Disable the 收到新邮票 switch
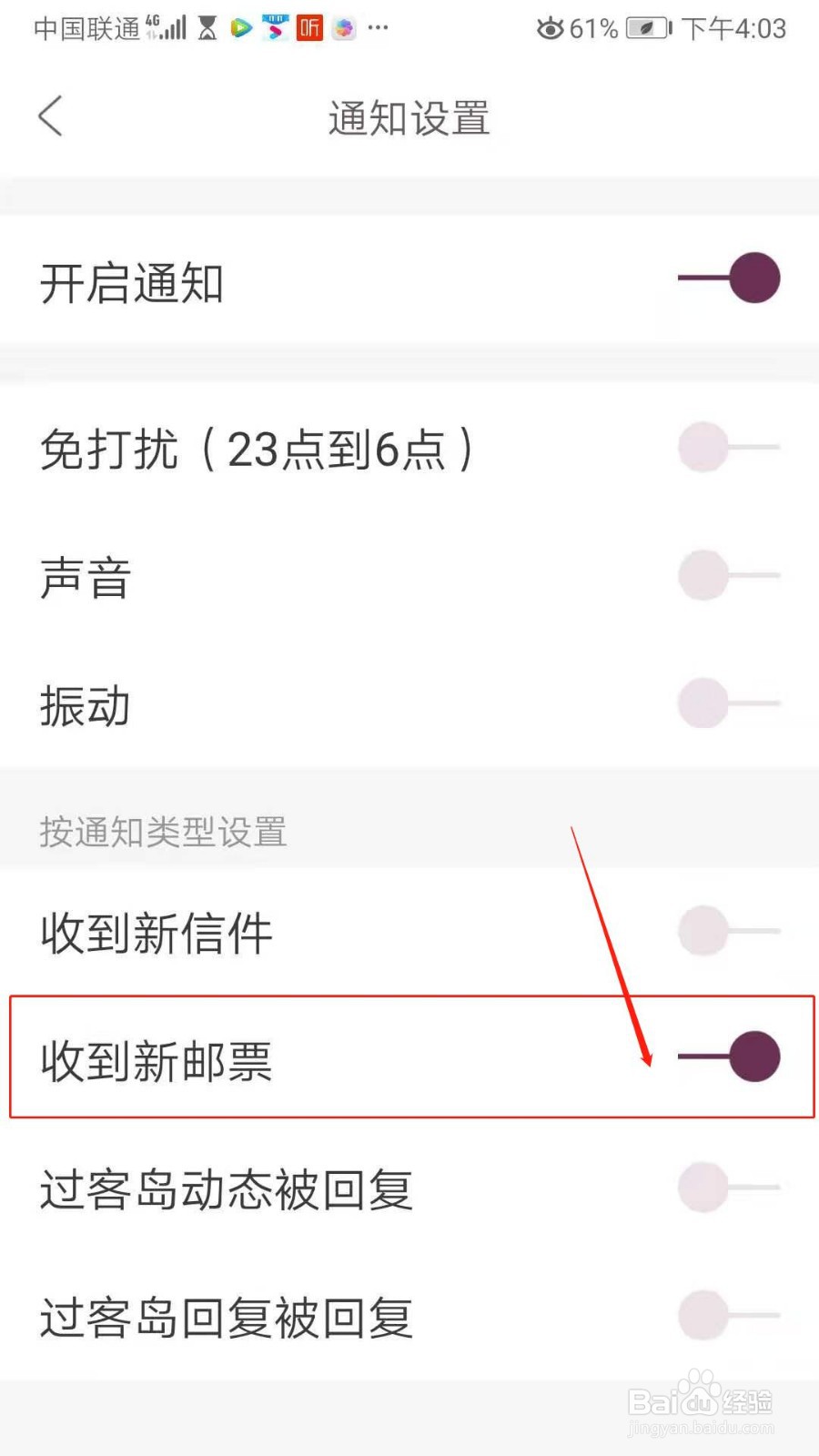Viewport: 819px width, 1456px height. [729, 1057]
